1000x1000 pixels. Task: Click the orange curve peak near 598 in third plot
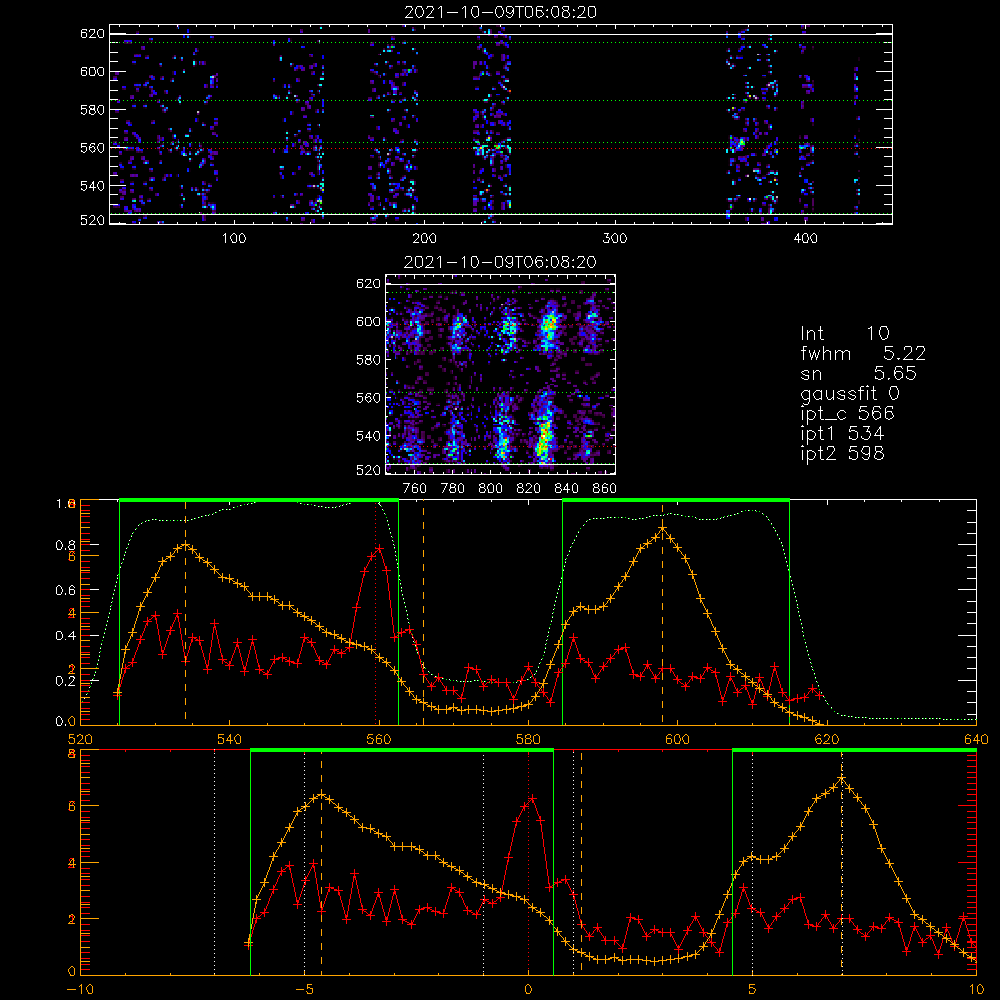point(663,528)
